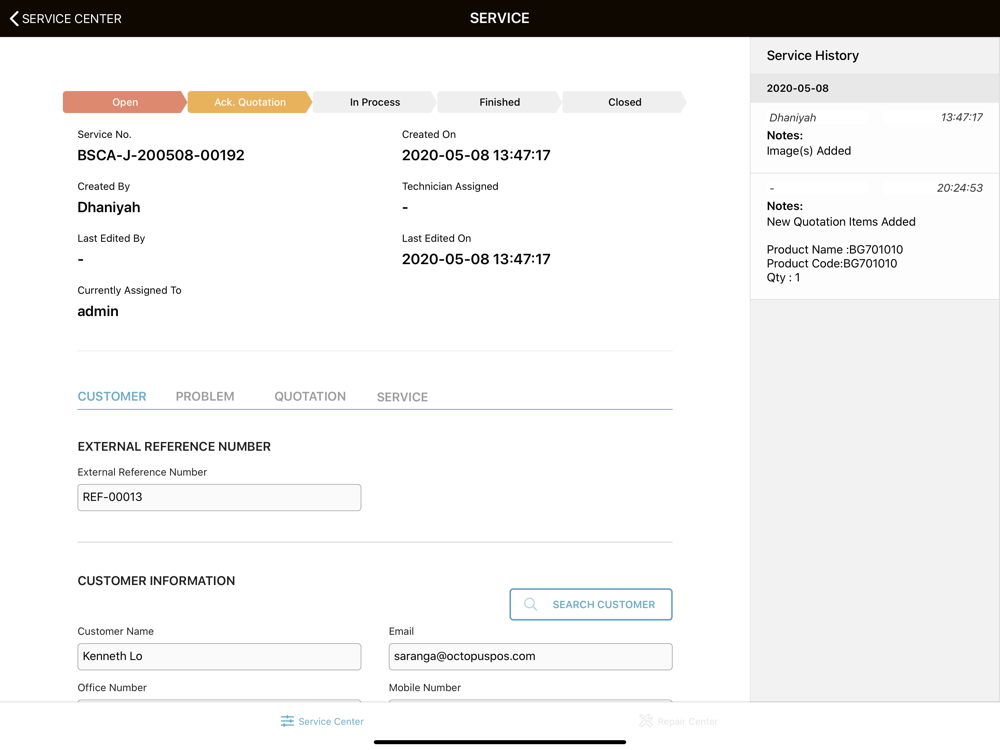The width and height of the screenshot is (1000, 750).
Task: Tap the Service Center sliders icon
Action: pos(287,721)
